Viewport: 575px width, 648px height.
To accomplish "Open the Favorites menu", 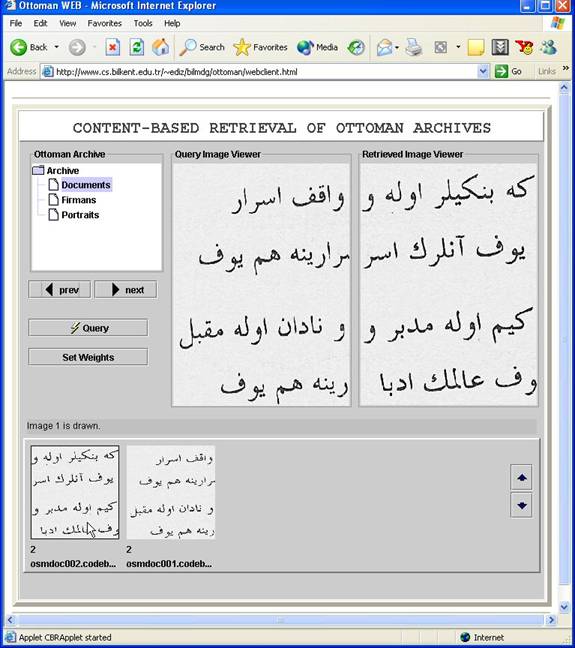I will click(105, 24).
